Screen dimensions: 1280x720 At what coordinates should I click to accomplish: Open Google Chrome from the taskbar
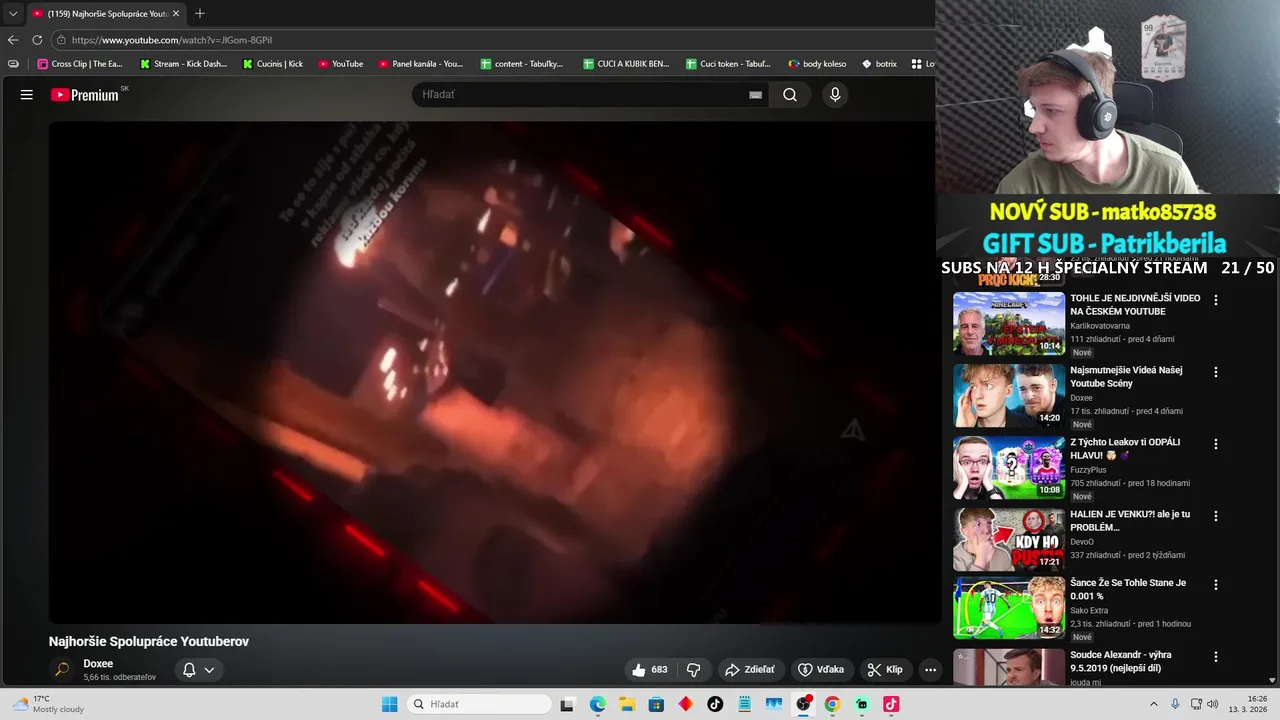click(x=832, y=704)
